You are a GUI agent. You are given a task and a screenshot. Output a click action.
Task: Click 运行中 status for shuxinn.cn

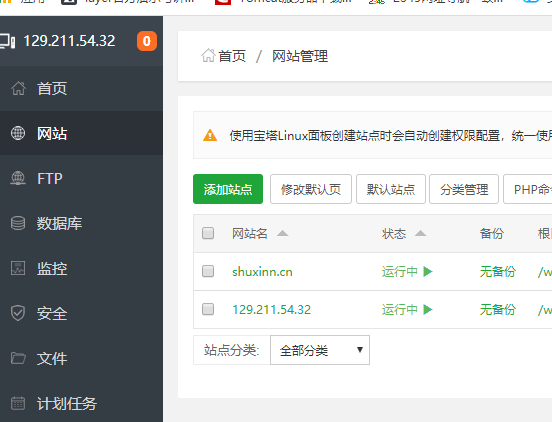[x=400, y=272]
